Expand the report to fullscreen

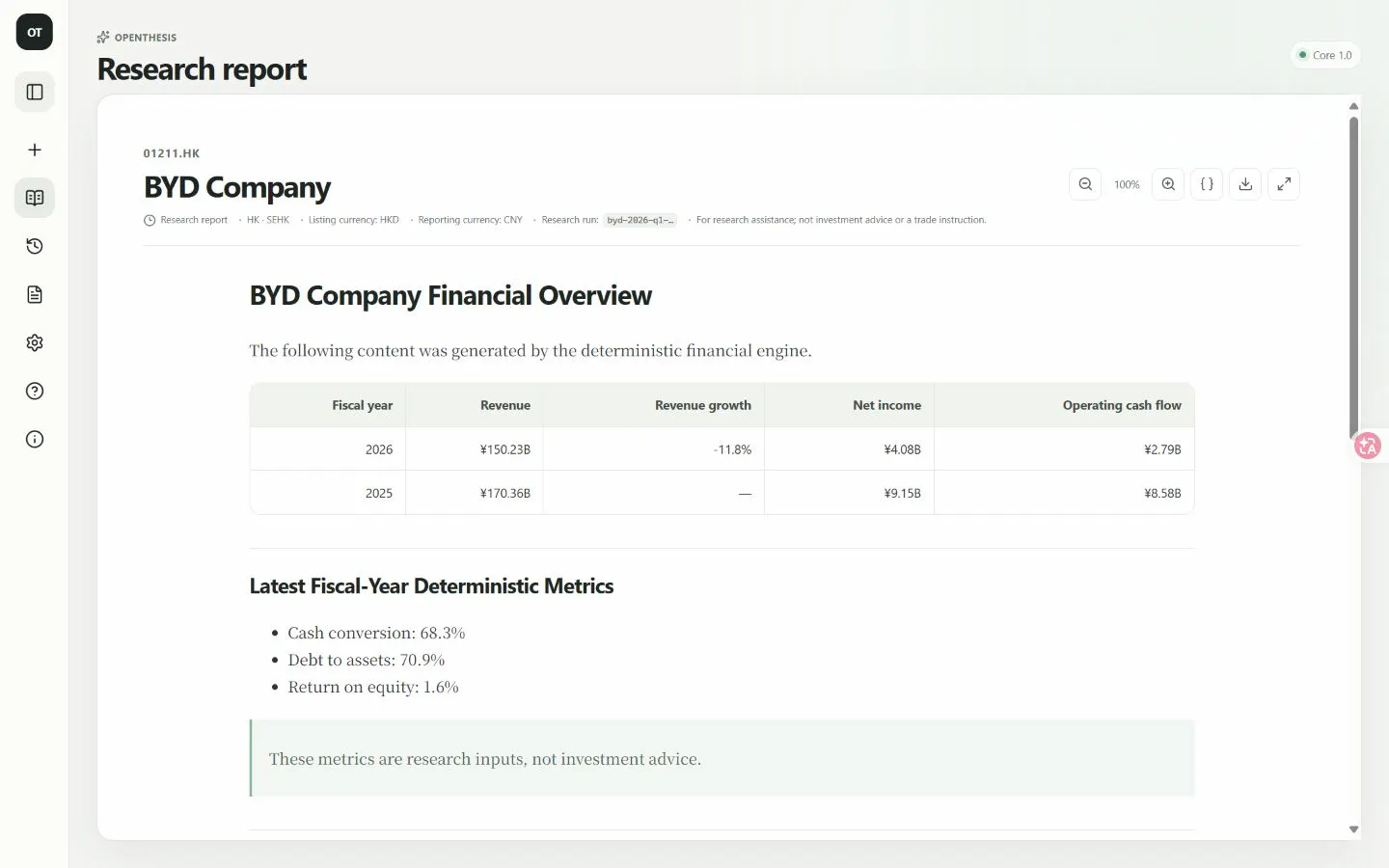pyautogui.click(x=1284, y=184)
